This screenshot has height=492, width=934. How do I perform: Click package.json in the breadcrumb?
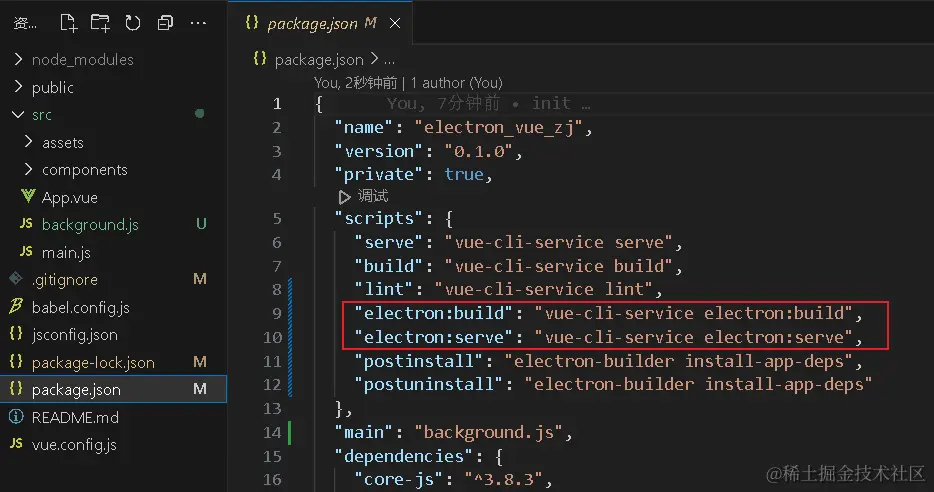(319, 60)
